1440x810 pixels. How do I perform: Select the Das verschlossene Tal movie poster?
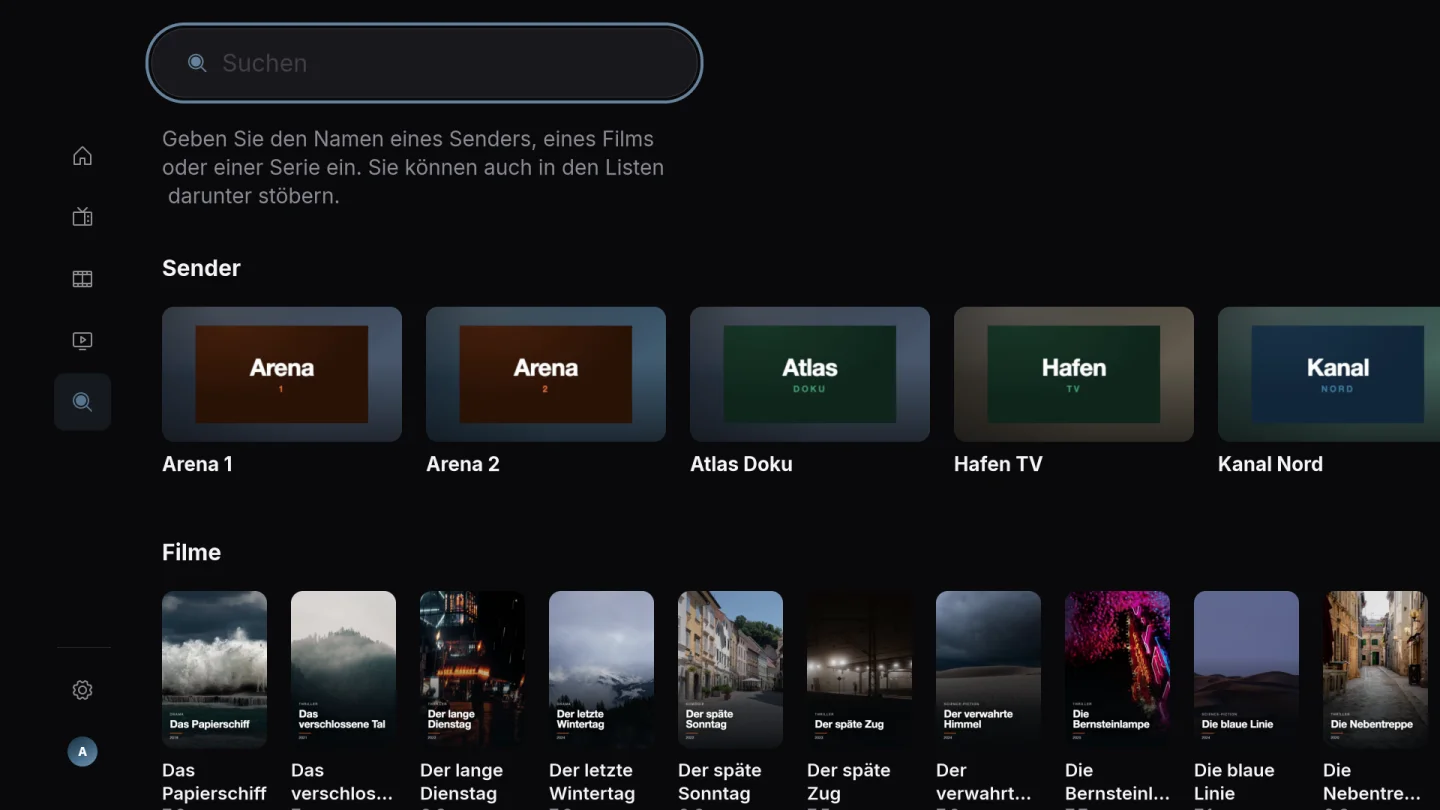(343, 669)
